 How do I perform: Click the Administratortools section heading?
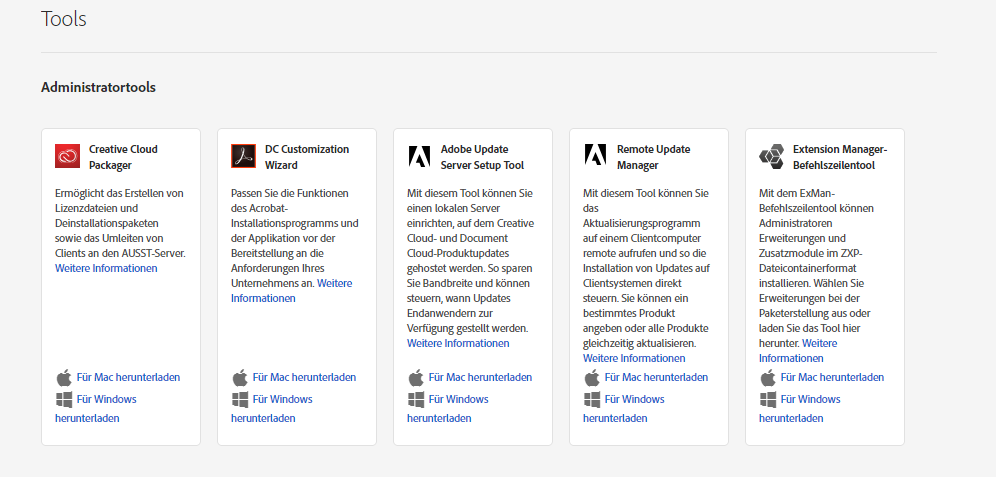98,87
